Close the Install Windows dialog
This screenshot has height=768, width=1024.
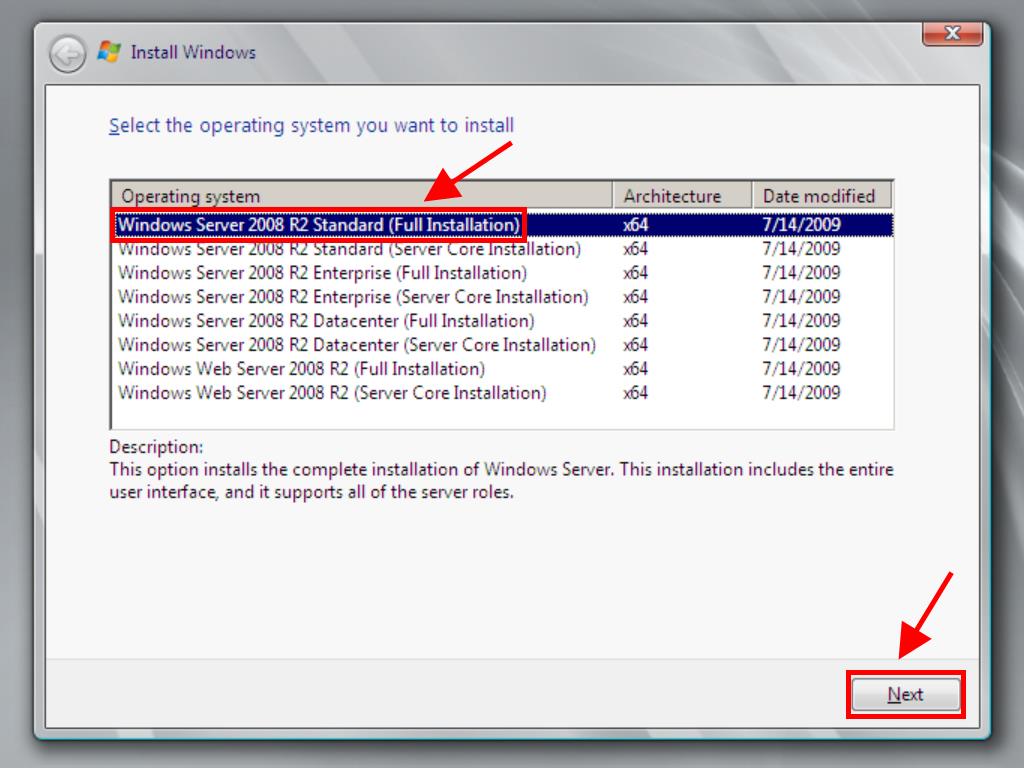[950, 33]
